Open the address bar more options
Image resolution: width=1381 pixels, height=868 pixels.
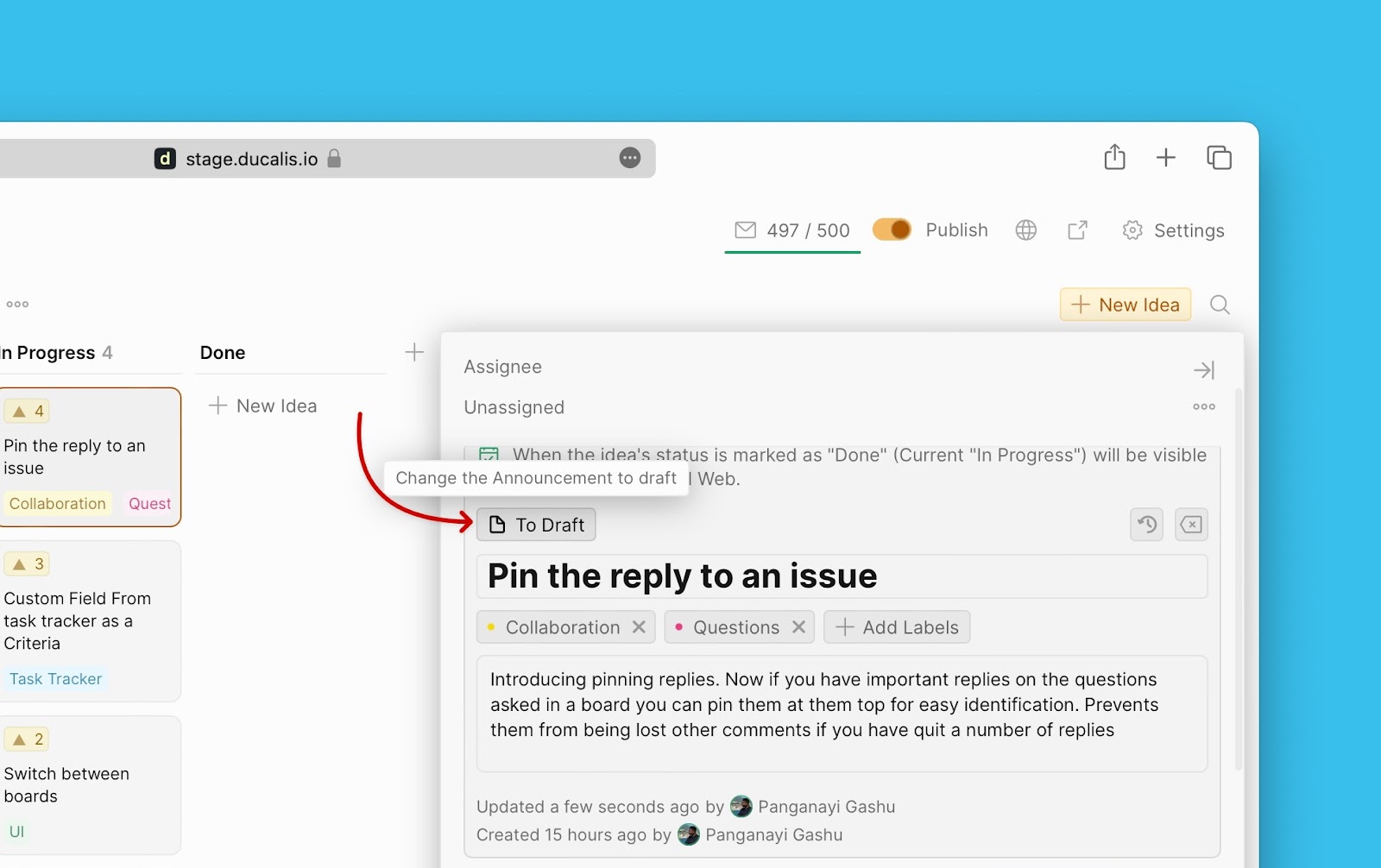(630, 158)
